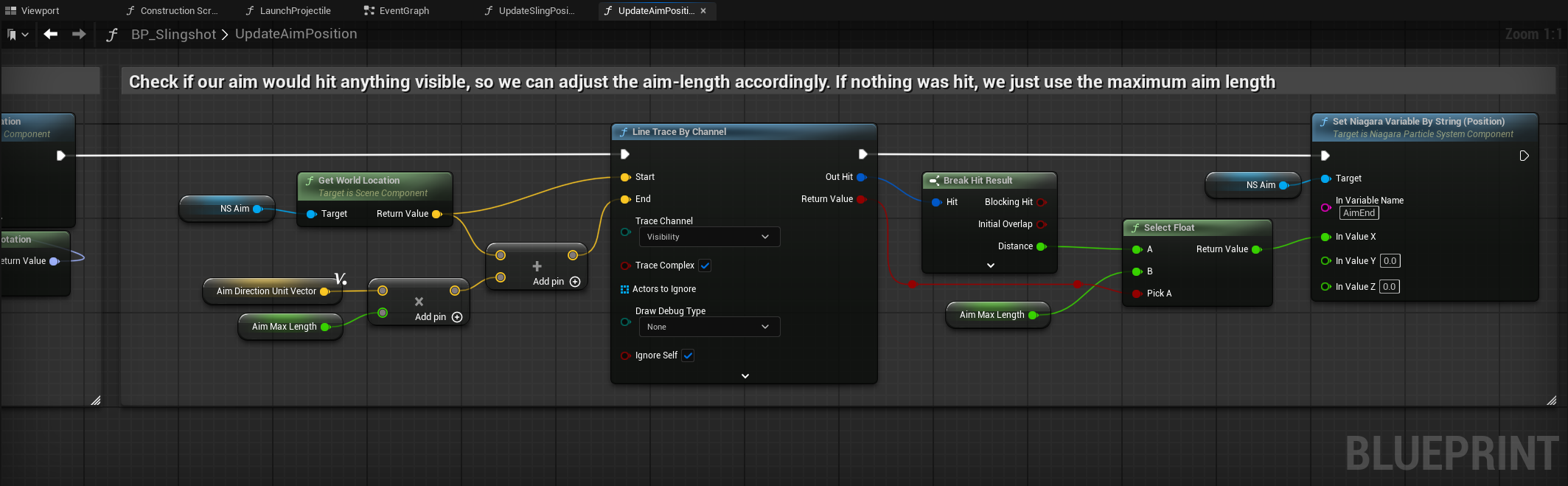Click the navigate back arrow icon
The height and width of the screenshot is (486, 1568).
pyautogui.click(x=50, y=34)
